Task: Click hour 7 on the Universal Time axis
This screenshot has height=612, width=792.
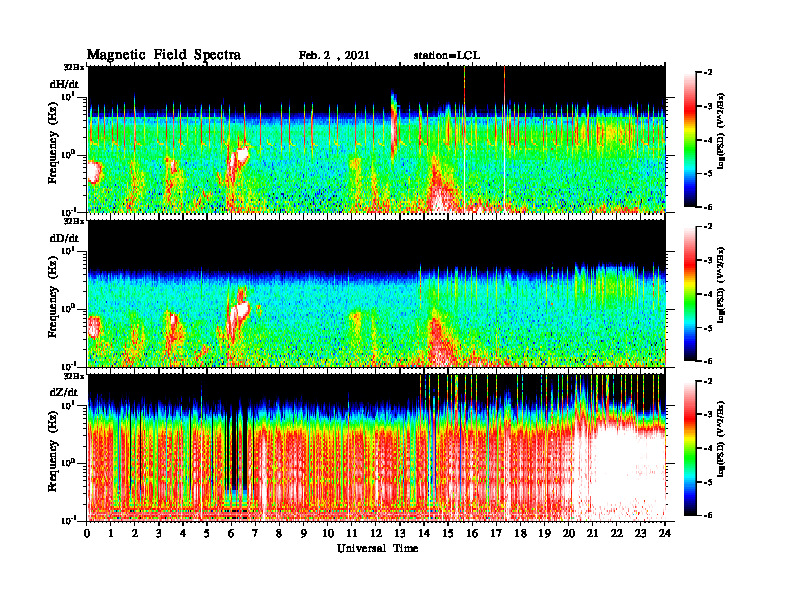Action: 255,533
